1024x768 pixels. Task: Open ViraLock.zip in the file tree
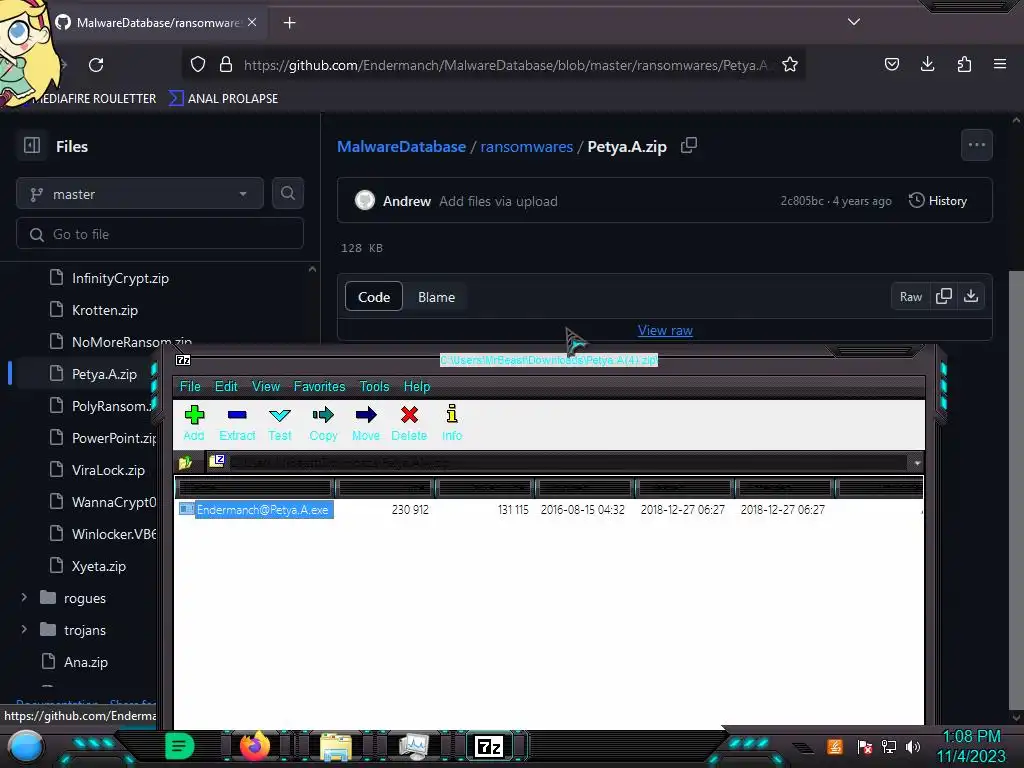pos(108,470)
